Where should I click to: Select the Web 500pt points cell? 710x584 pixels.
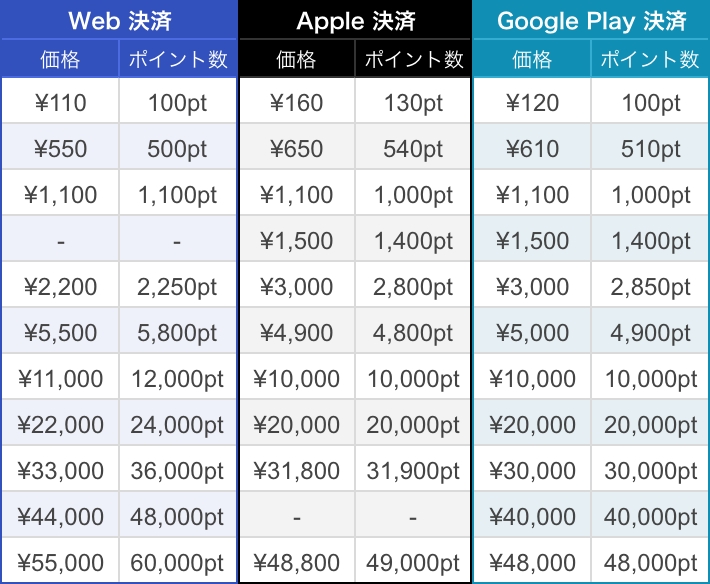[178, 147]
